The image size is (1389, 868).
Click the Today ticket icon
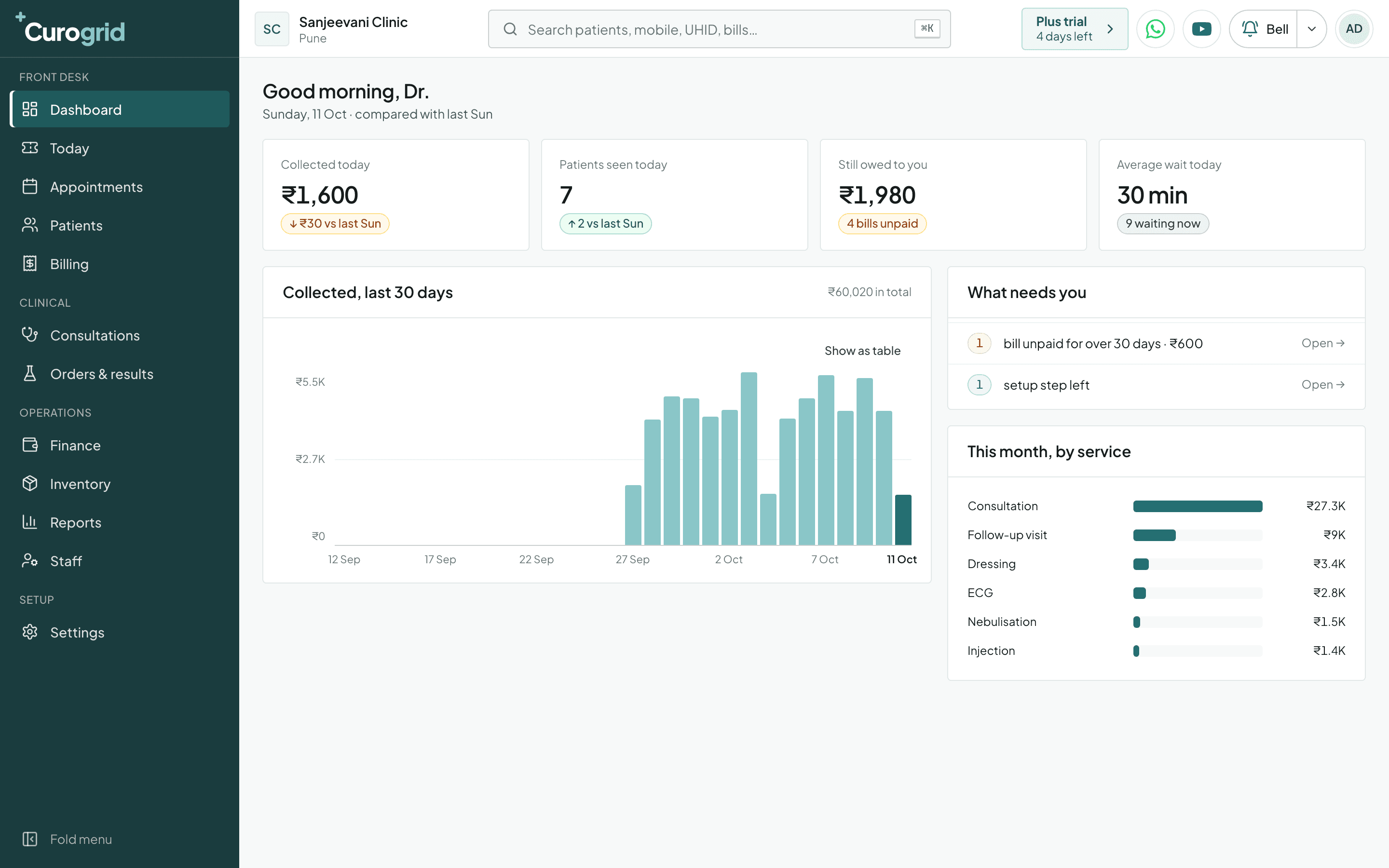30,148
